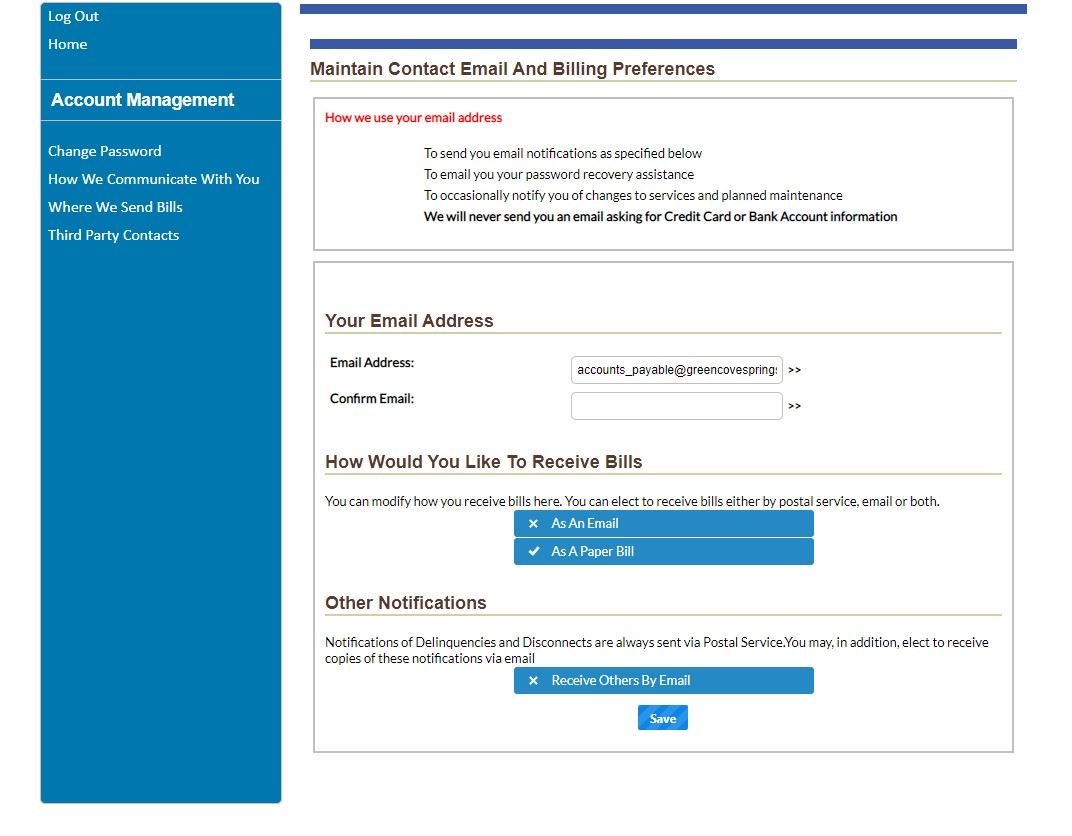This screenshot has height=836, width=1072.
Task: Enable Receive Others By Email notifications
Action: point(663,680)
